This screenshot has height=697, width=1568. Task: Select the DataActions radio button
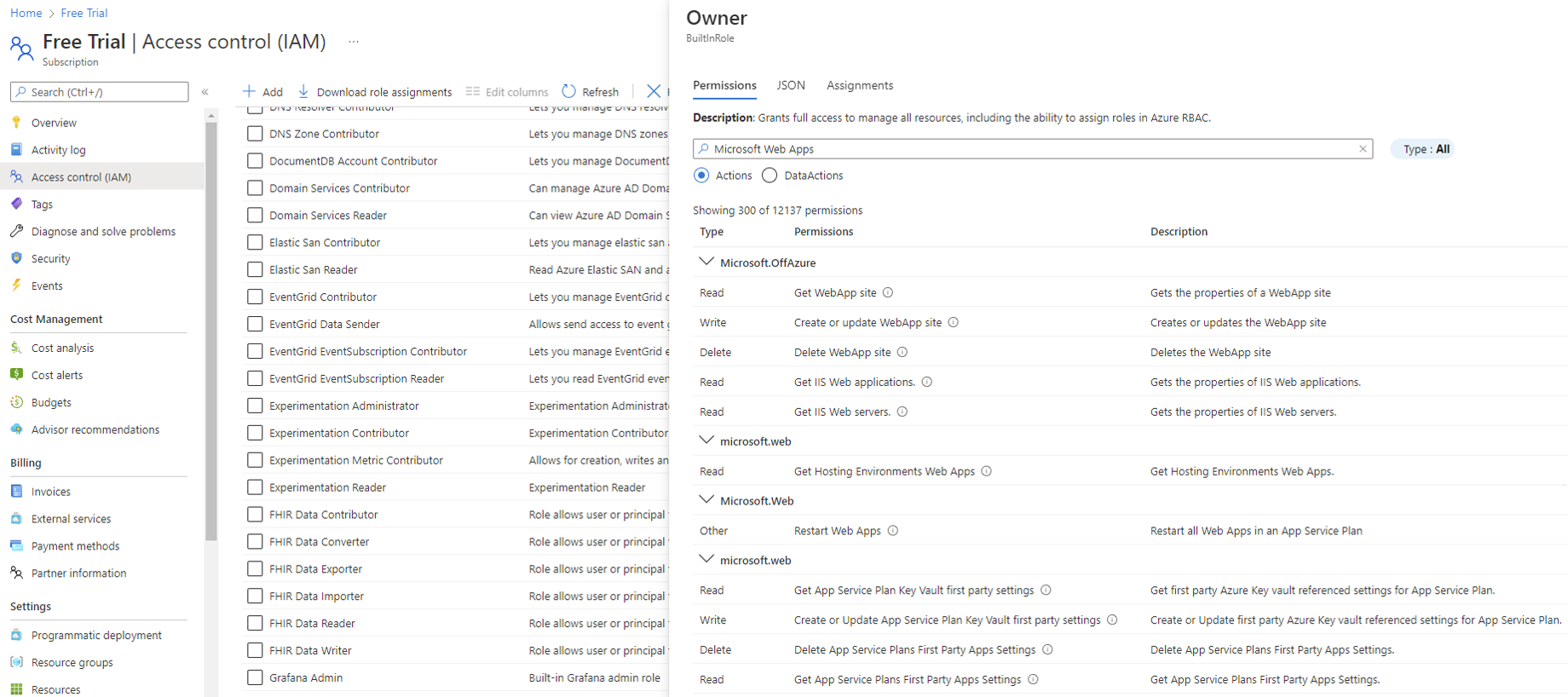[770, 176]
